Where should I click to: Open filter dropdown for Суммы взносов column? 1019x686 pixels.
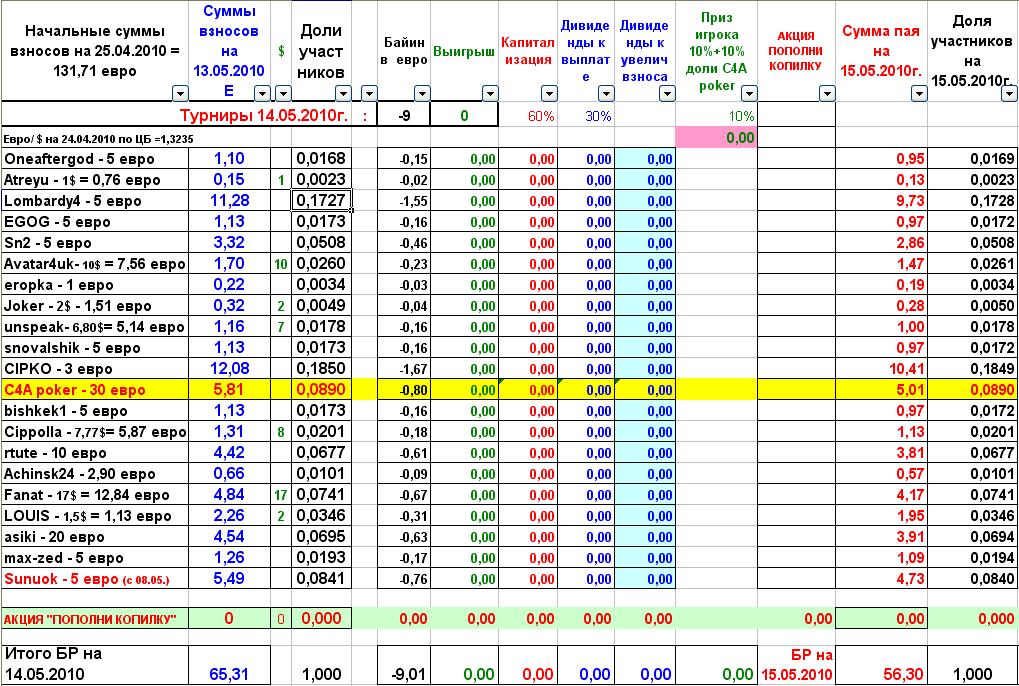point(262,94)
